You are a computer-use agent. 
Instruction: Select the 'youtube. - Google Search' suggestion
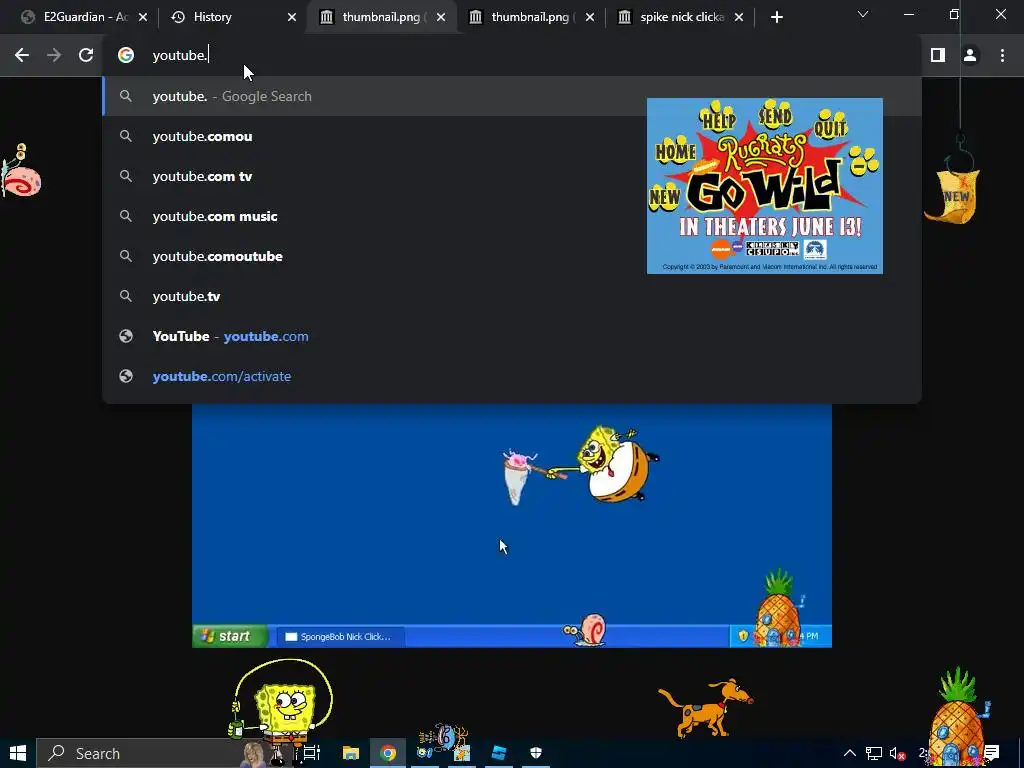point(512,96)
